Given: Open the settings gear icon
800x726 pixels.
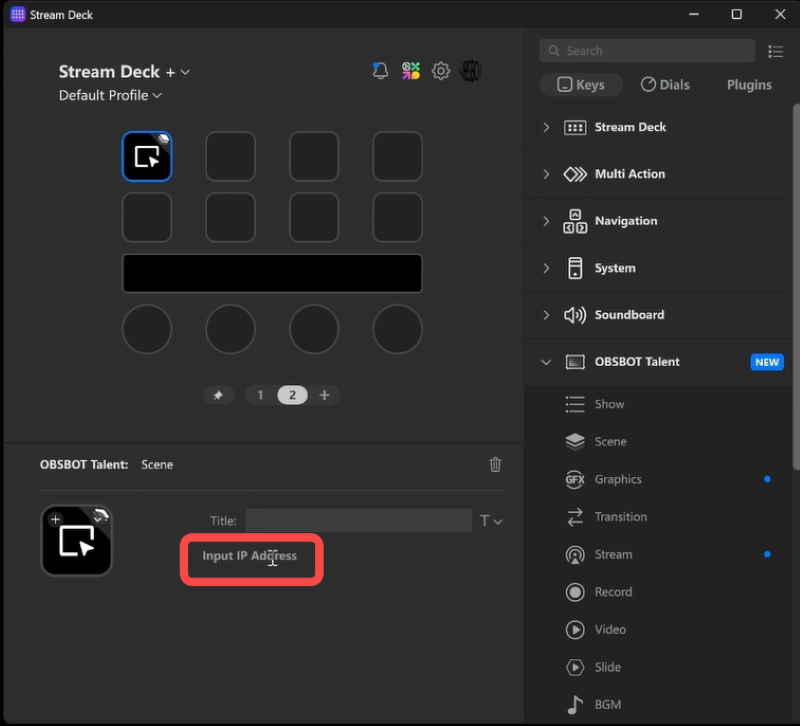Looking at the screenshot, I should [x=440, y=71].
